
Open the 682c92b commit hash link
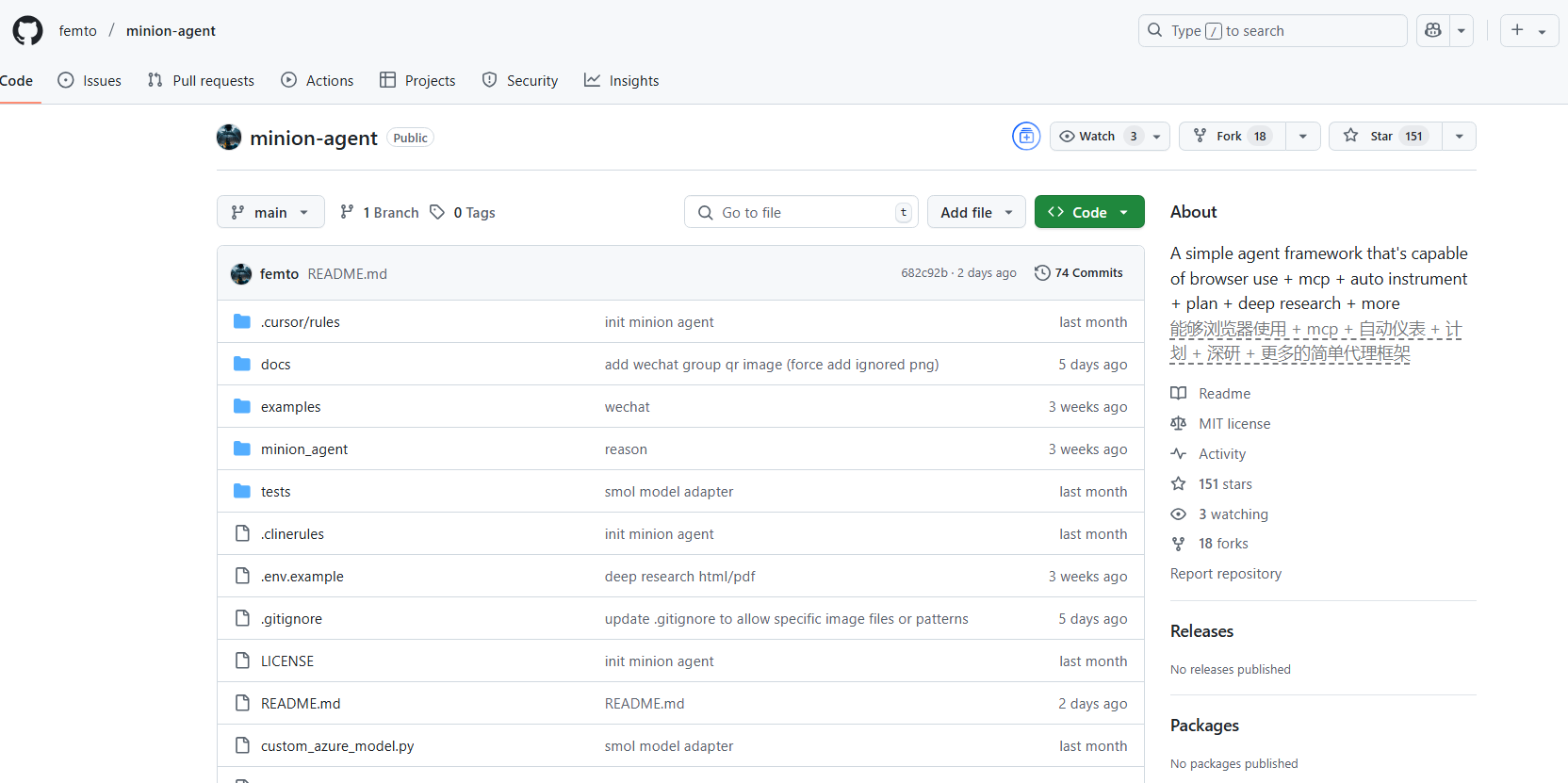coord(924,272)
